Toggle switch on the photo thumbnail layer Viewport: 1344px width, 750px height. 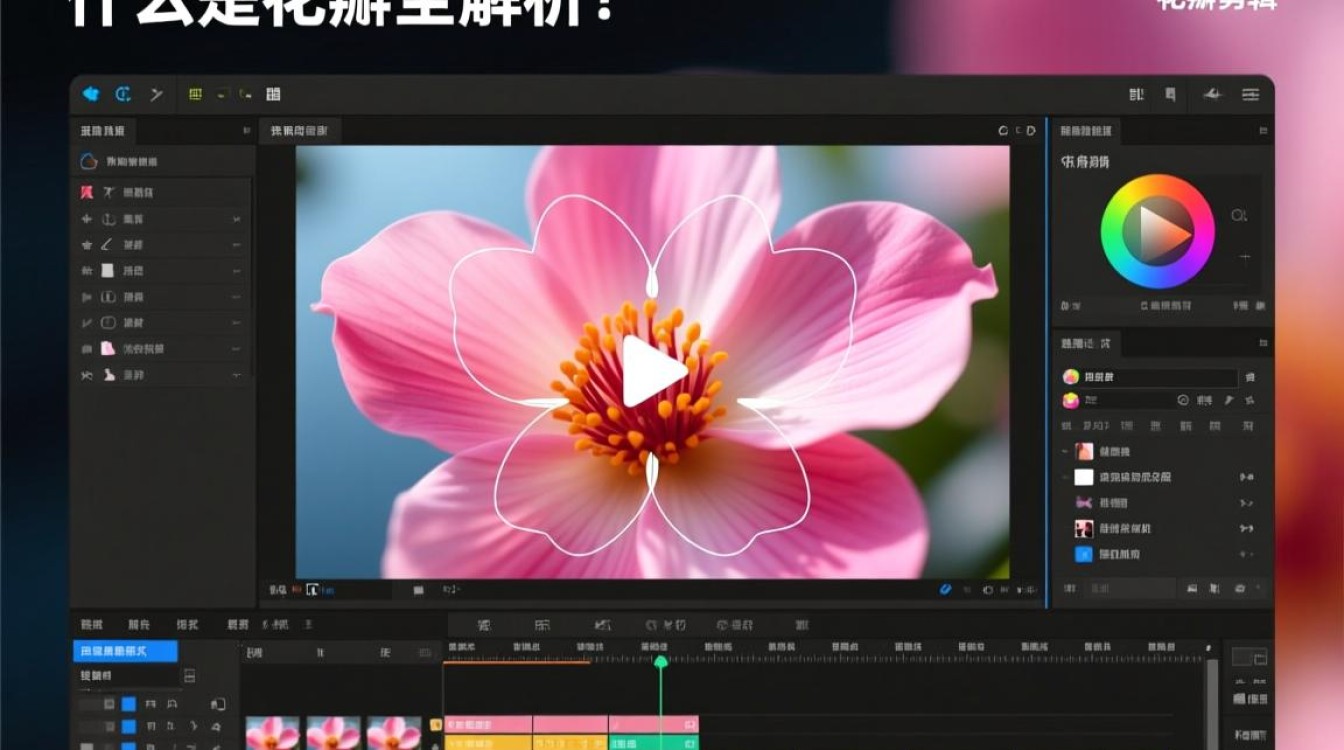pyautogui.click(x=1247, y=528)
